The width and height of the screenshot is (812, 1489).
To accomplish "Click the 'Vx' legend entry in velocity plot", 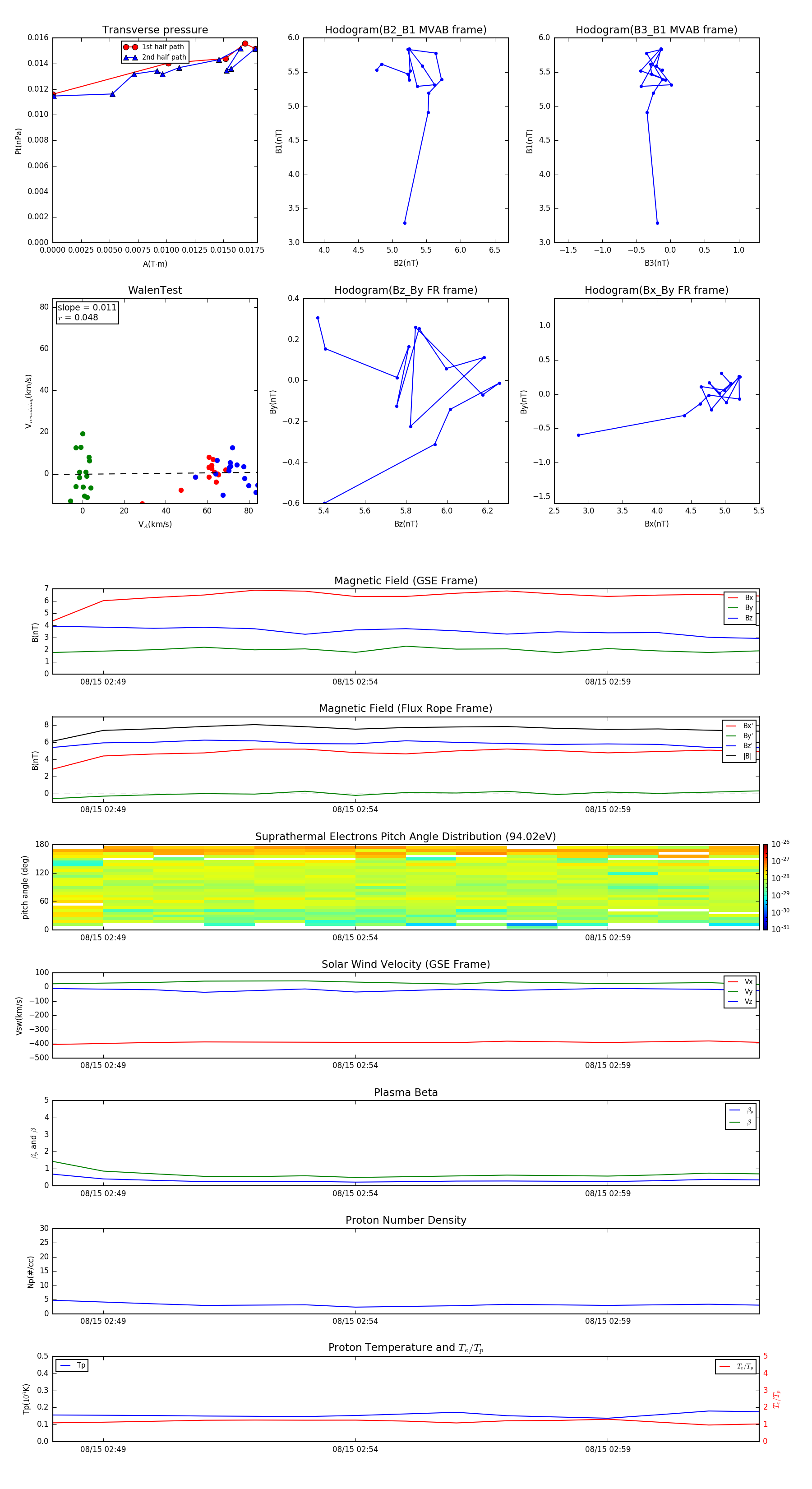I will coord(740,981).
